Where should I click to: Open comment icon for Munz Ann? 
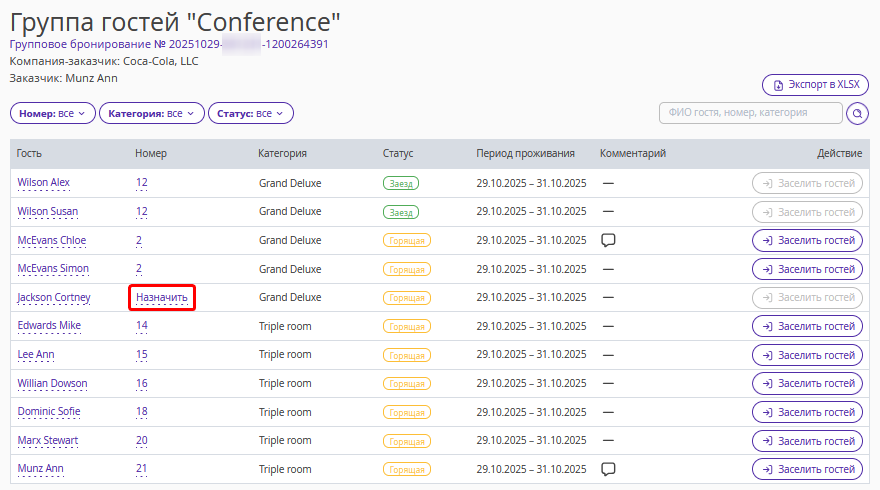click(607, 469)
